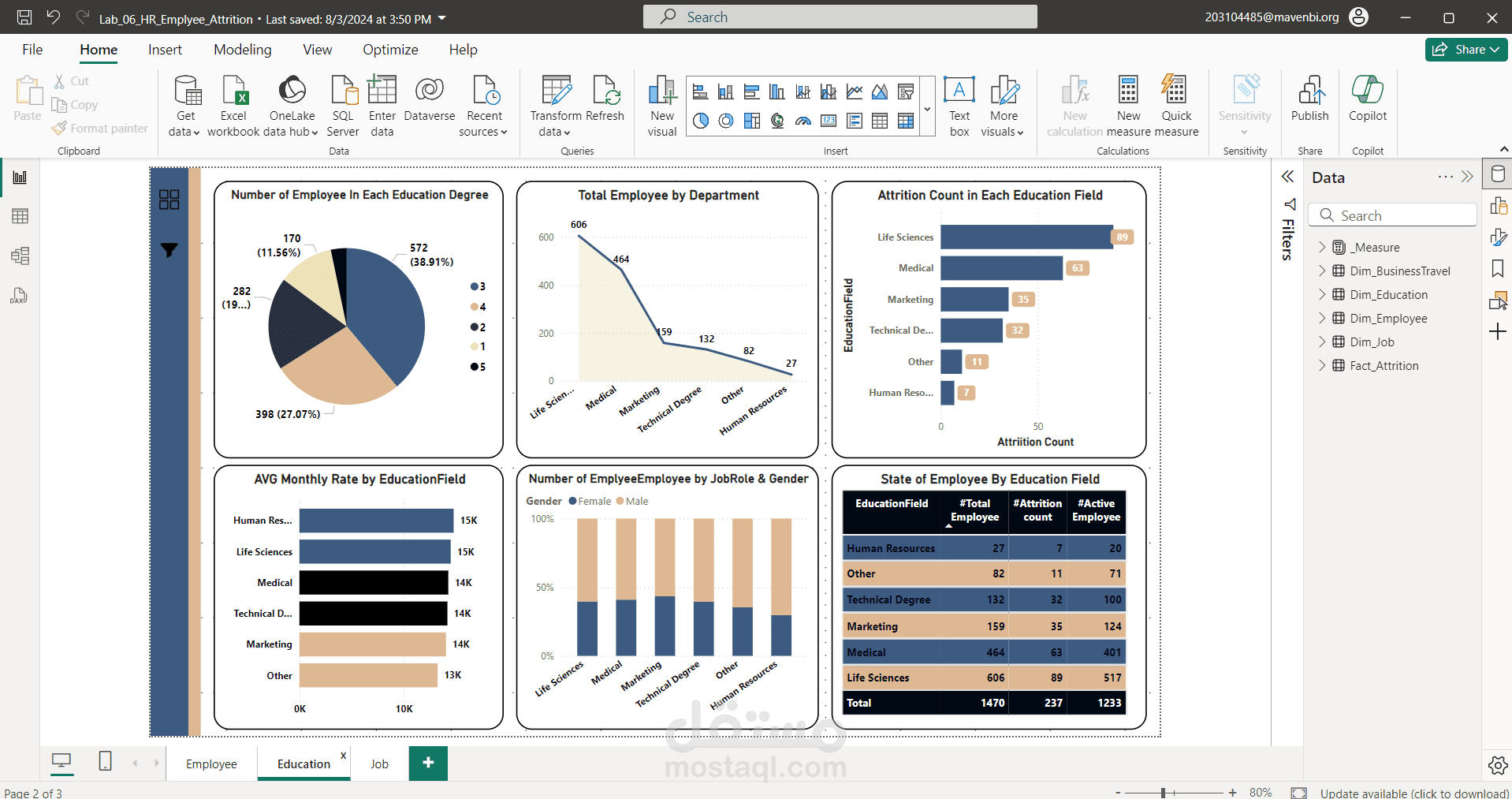
Task: Open the File menu
Action: pyautogui.click(x=32, y=50)
